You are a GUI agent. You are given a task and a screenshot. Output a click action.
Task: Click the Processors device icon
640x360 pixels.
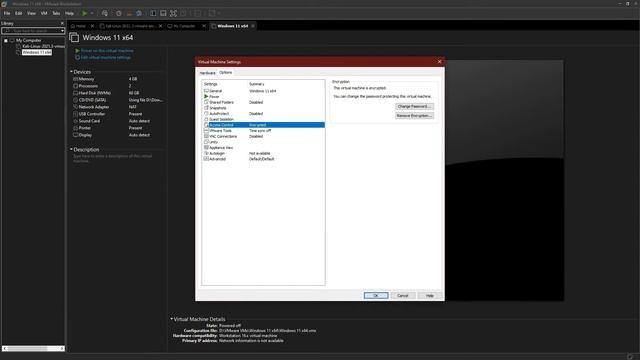[x=76, y=86]
